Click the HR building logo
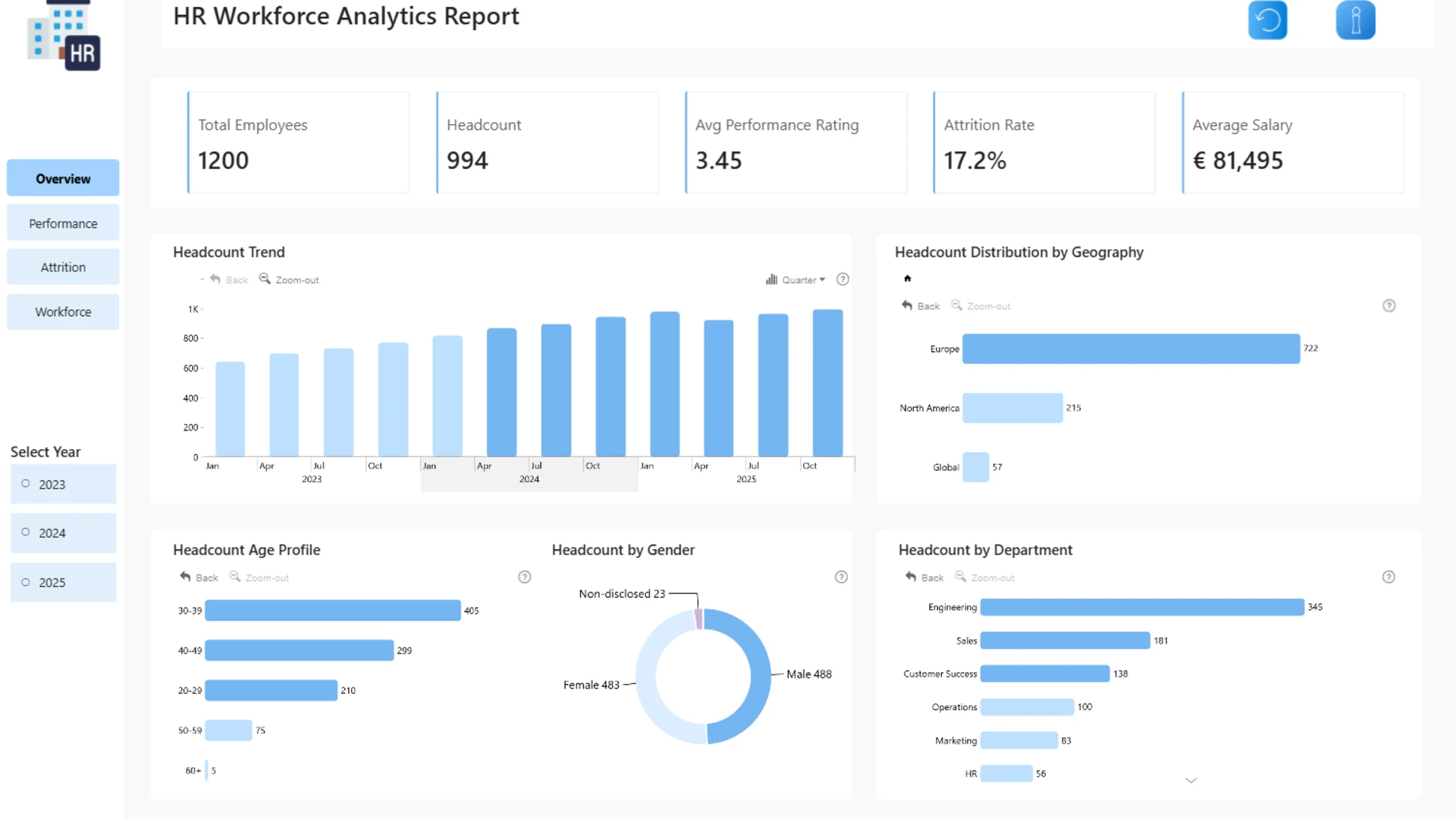The image size is (1456, 819). point(64,36)
